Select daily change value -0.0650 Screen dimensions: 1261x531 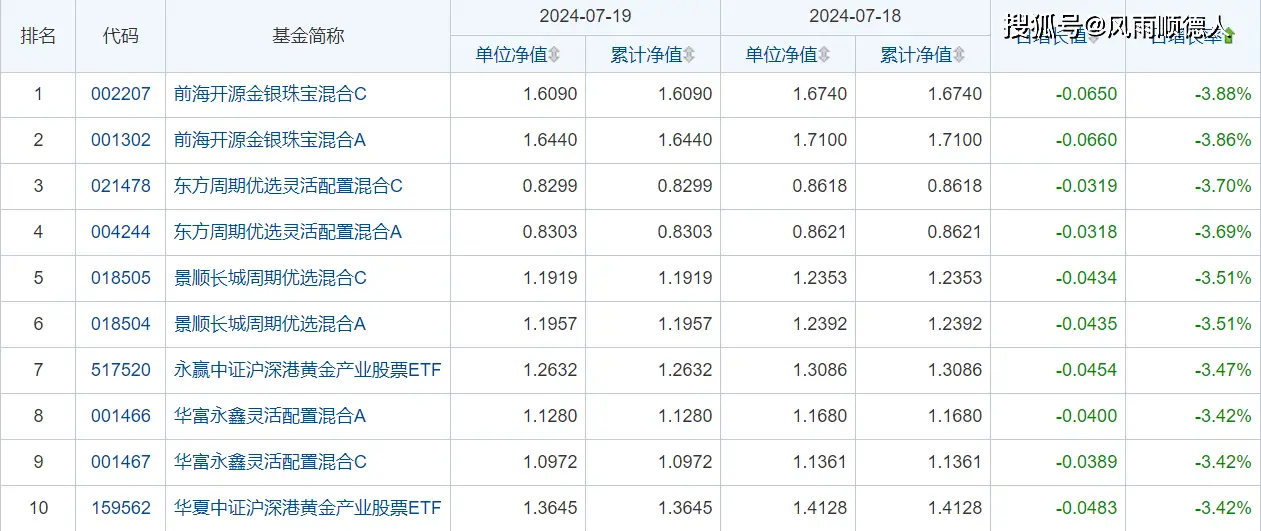tap(1087, 95)
